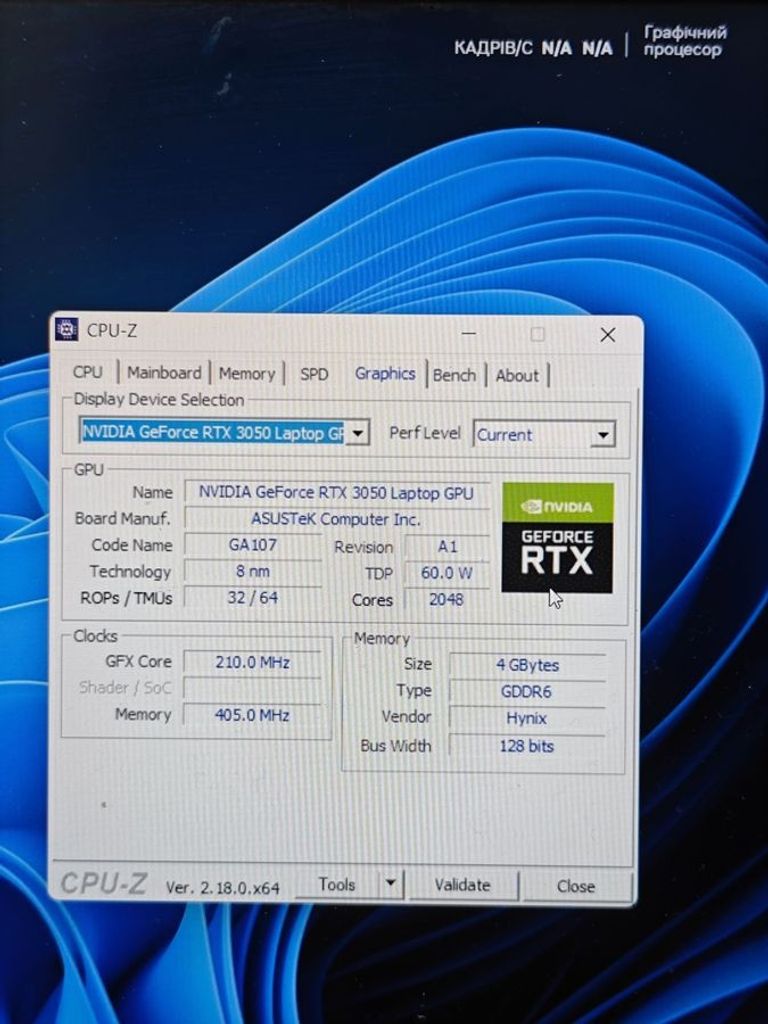Click the 210.0 MHz GFX Core clock
The height and width of the screenshot is (1024, 768).
[x=253, y=662]
